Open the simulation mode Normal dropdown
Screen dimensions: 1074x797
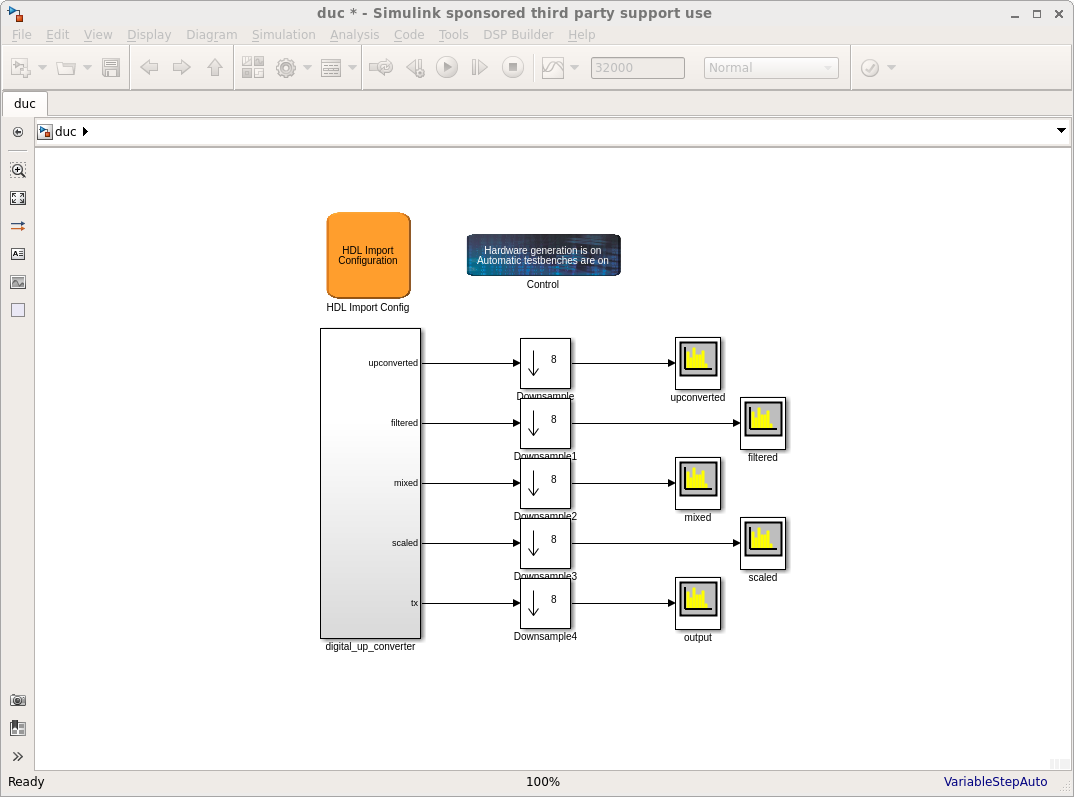click(x=771, y=68)
